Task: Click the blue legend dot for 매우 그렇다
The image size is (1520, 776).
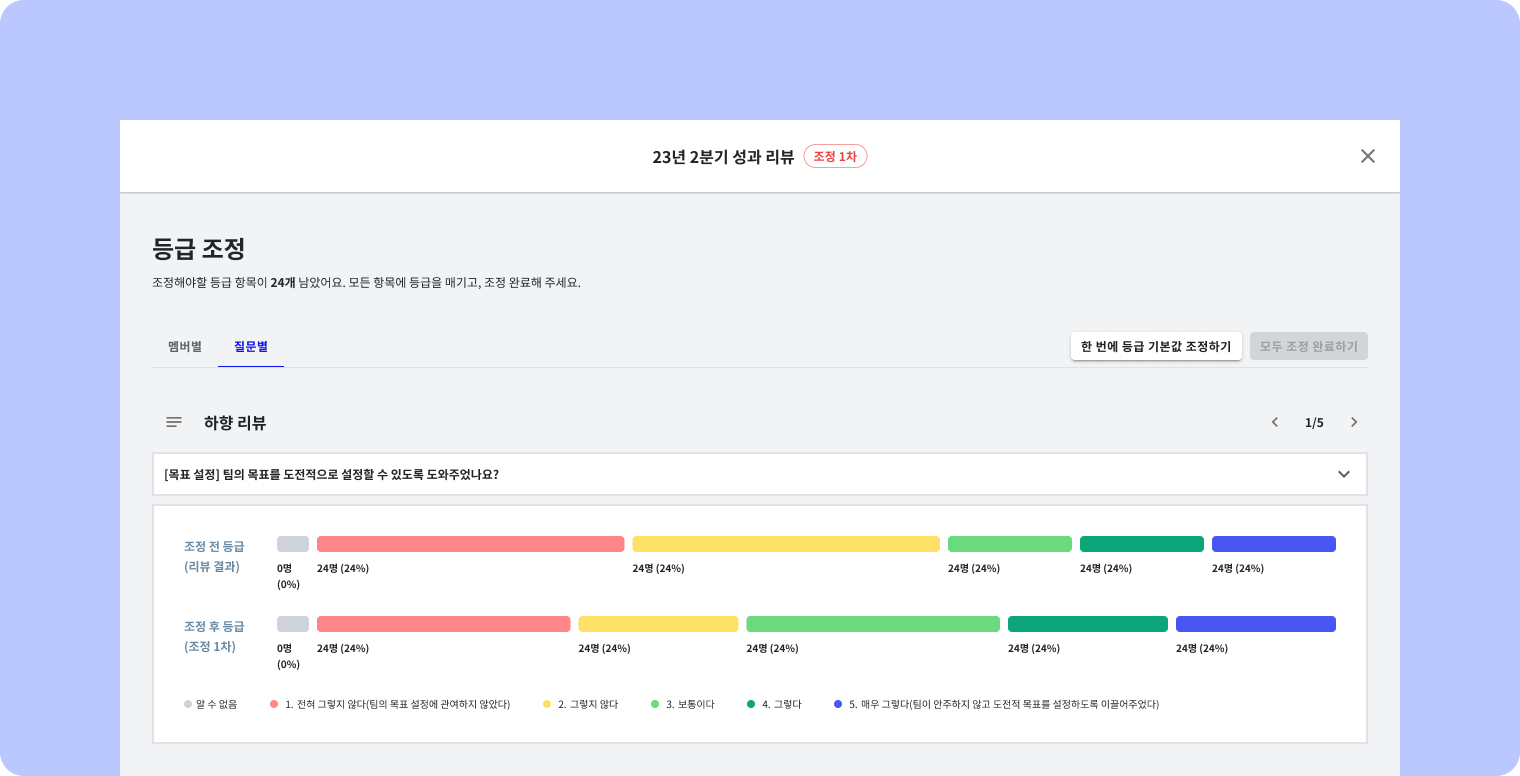Action: tap(838, 704)
